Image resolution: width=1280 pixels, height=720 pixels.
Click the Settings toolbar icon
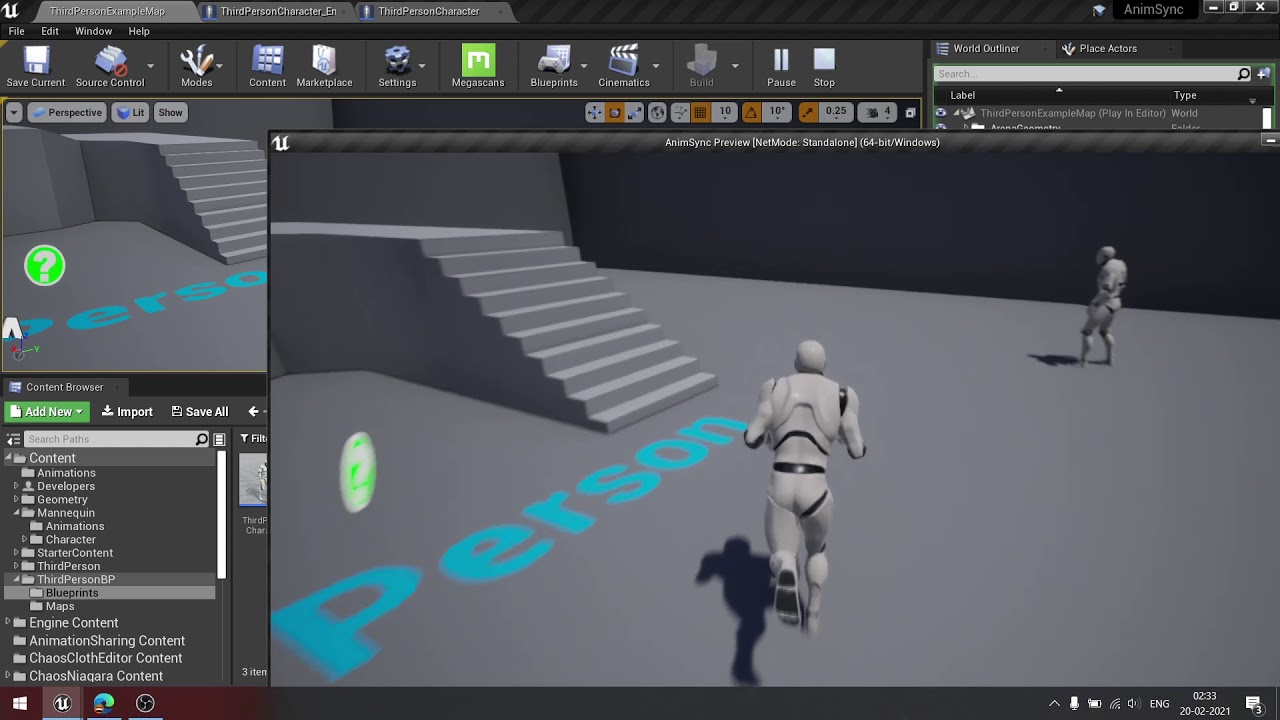point(397,67)
